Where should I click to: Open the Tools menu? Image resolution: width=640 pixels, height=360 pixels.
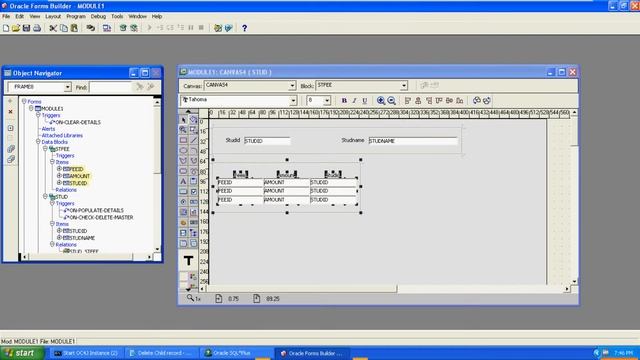pos(117,16)
